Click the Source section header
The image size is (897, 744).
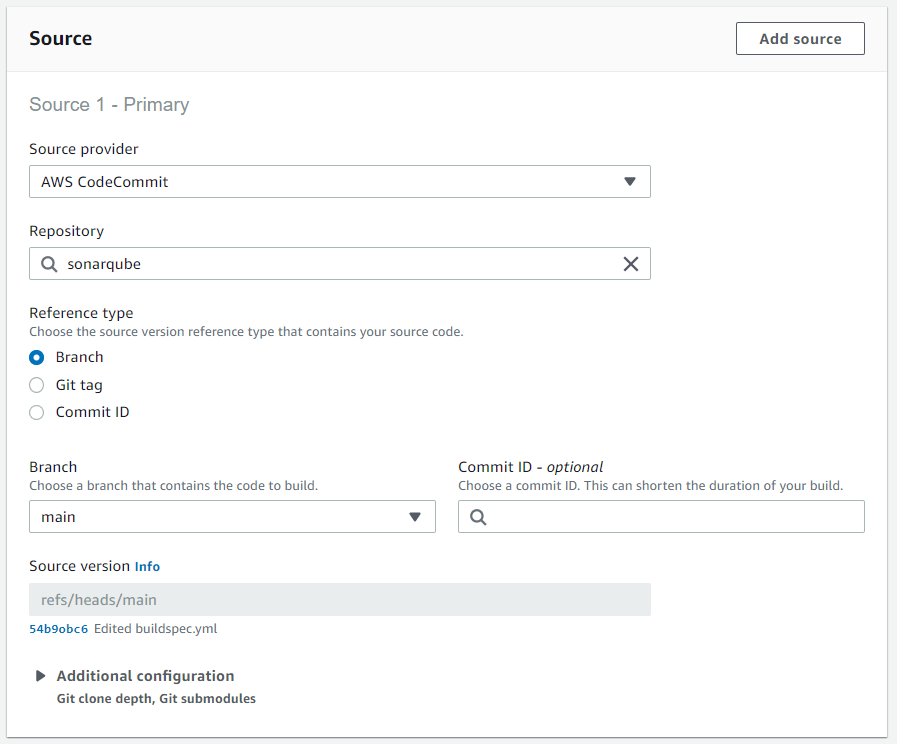[60, 38]
